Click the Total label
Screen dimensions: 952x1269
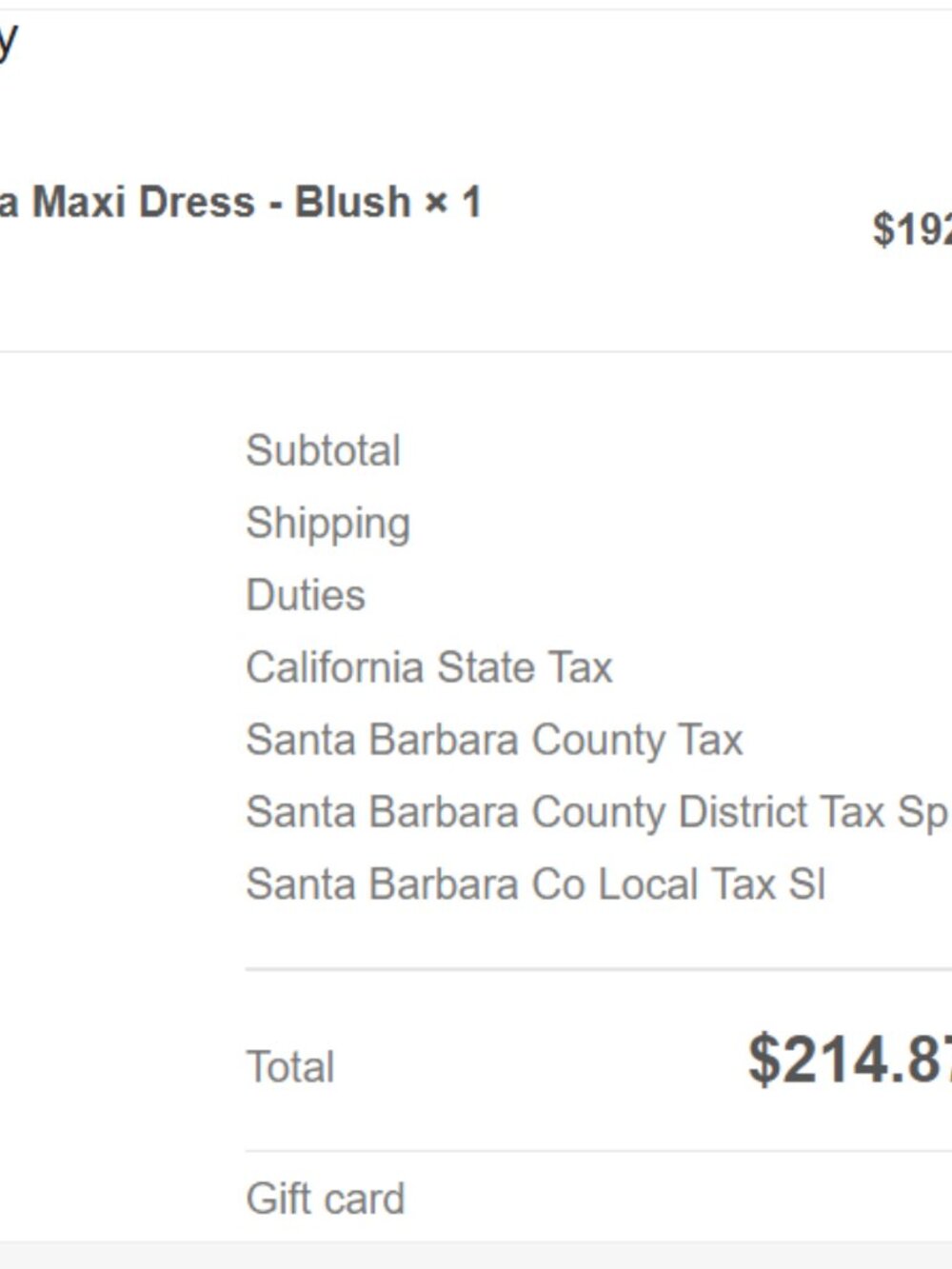click(290, 1066)
